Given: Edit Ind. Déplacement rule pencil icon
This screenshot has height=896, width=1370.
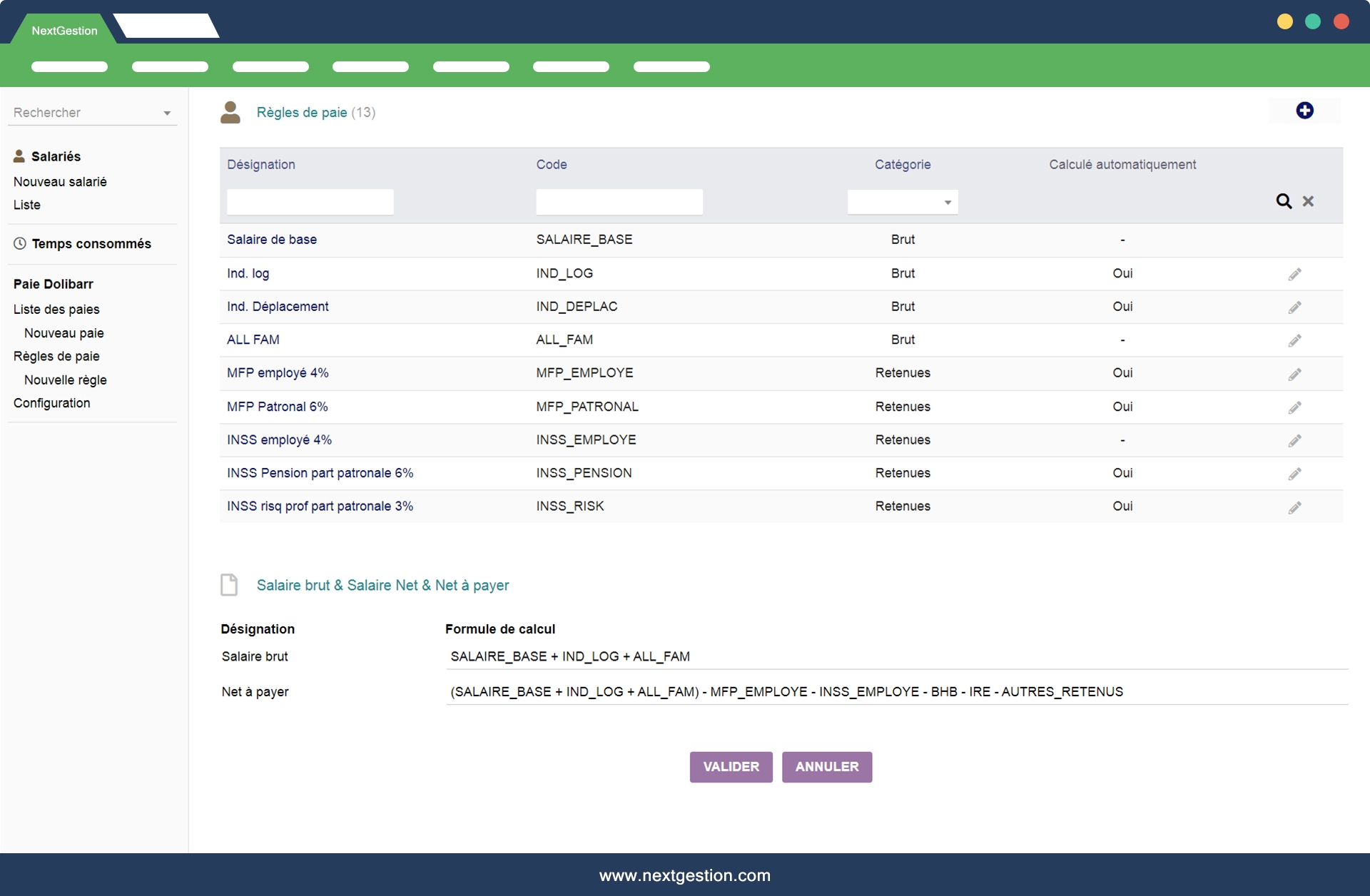Looking at the screenshot, I should [1294, 307].
